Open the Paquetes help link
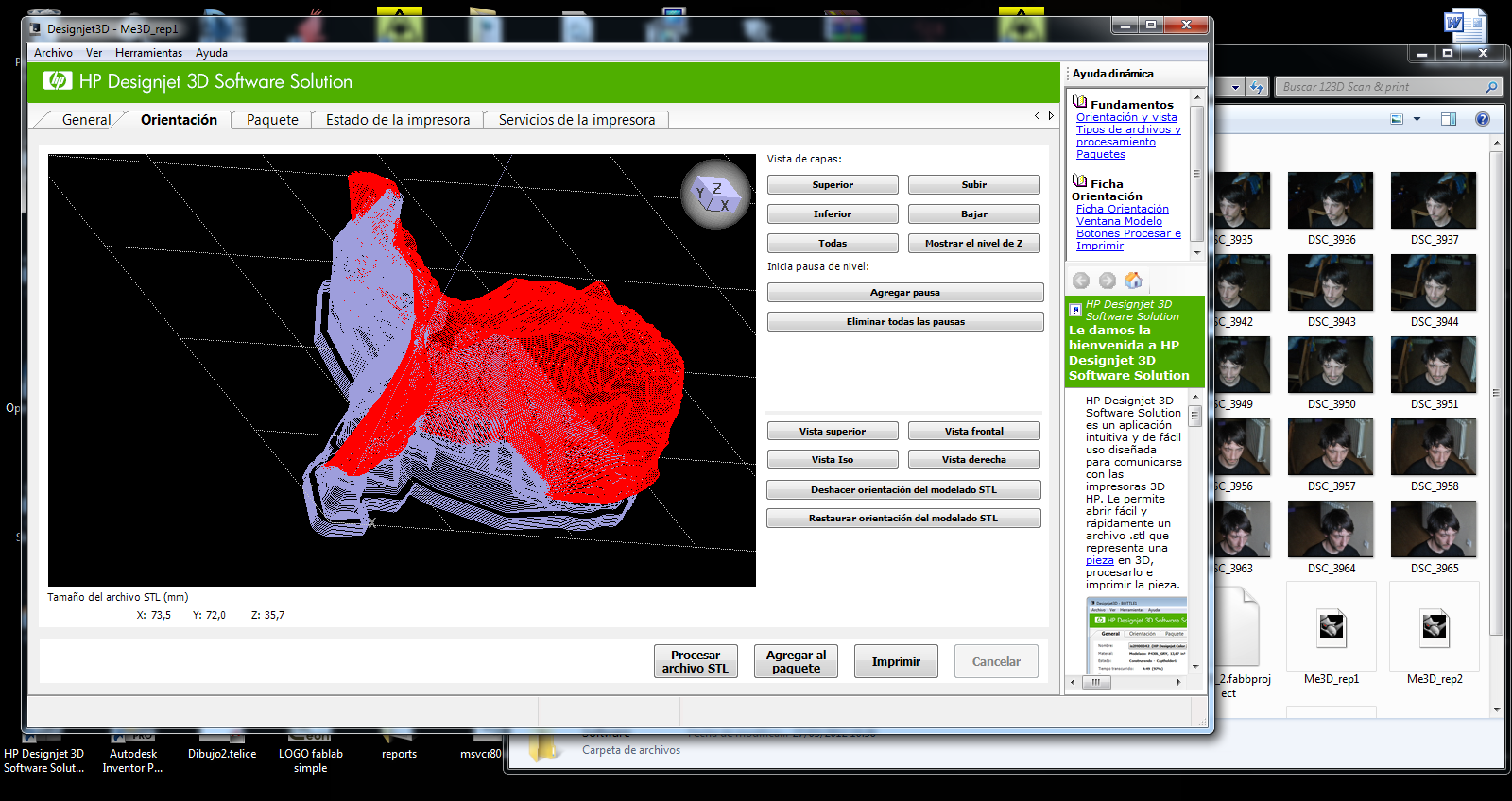 [x=1101, y=154]
